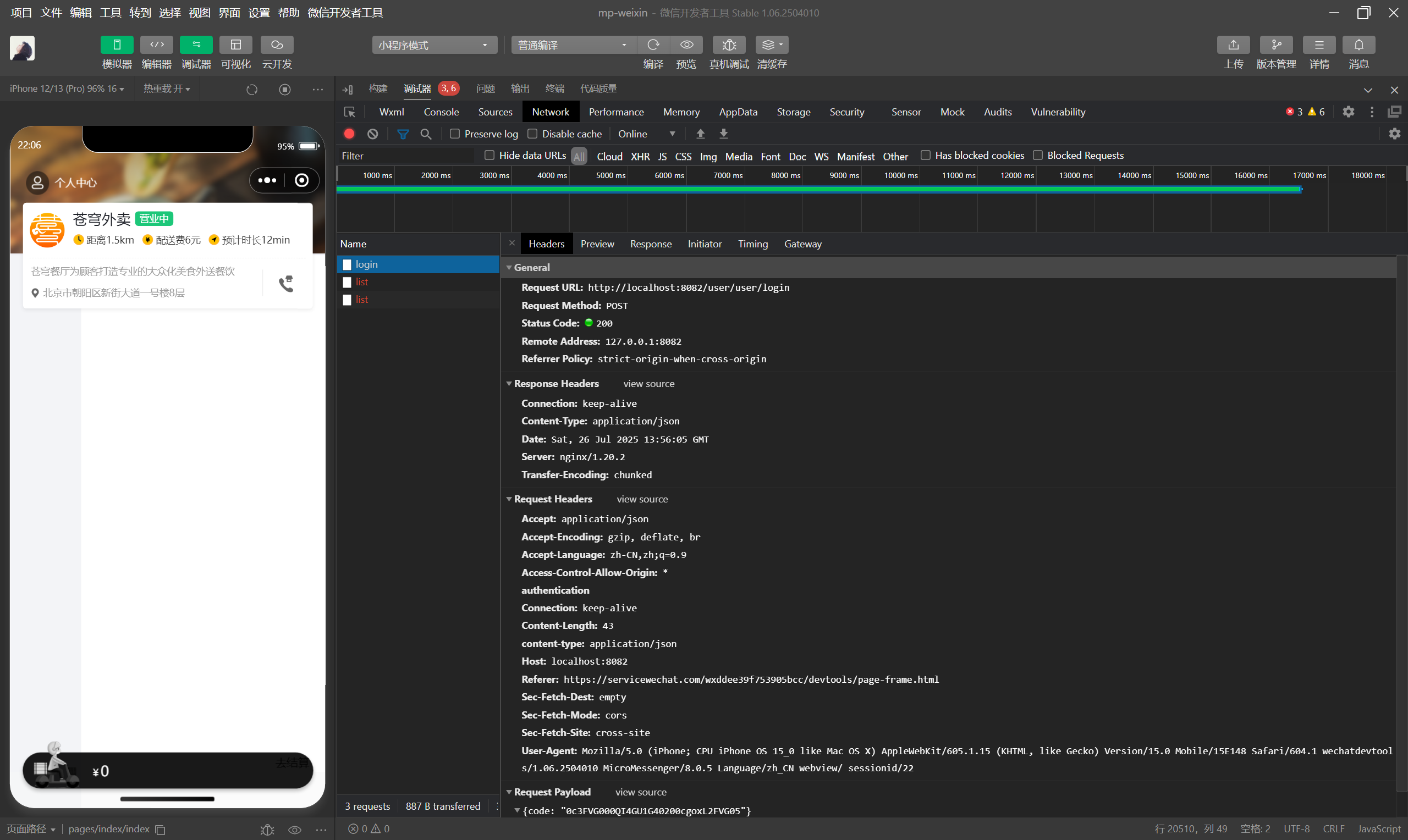
Task: Open the 小程序模式 mode dropdown
Action: pos(433,45)
